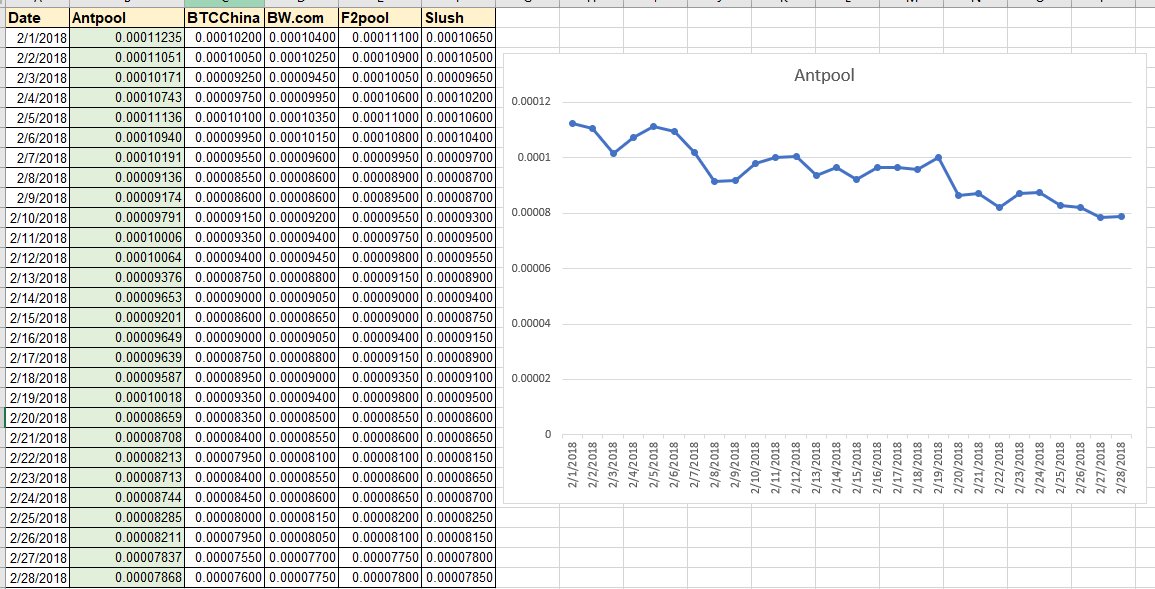The height and width of the screenshot is (589, 1155).
Task: Select Antpool value 0.00010018
Action: point(126,397)
